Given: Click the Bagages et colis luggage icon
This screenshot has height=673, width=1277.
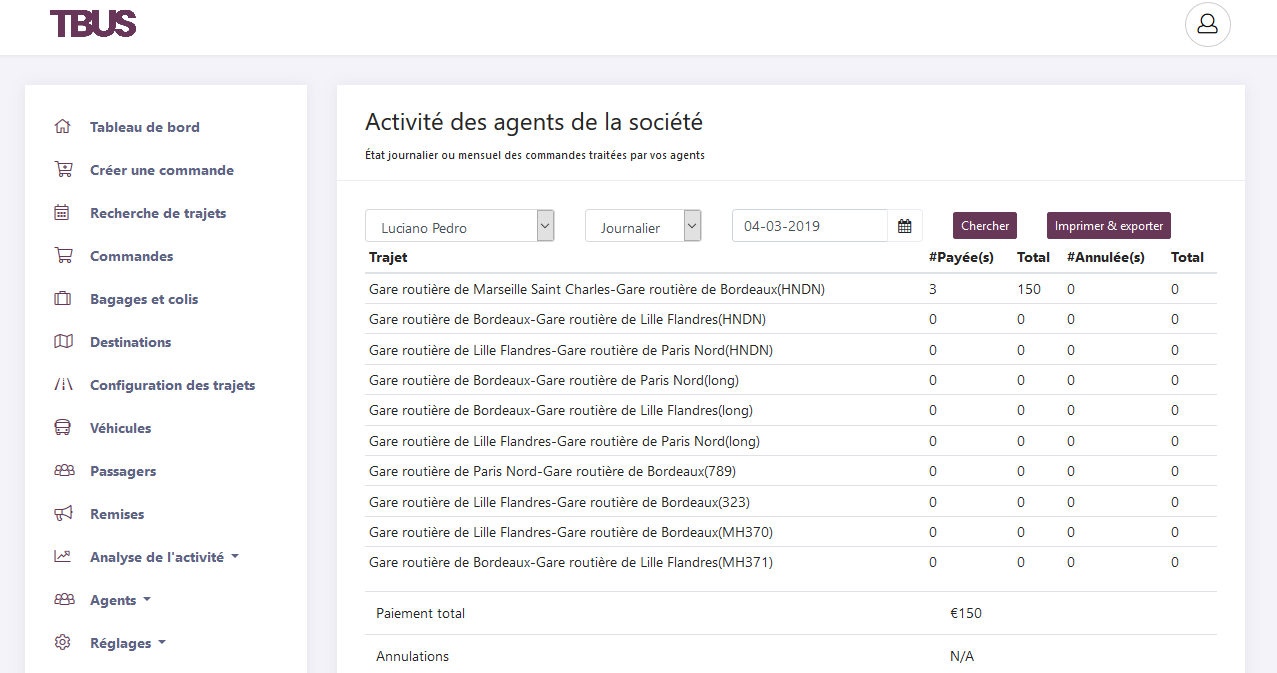Looking at the screenshot, I should pos(62,298).
